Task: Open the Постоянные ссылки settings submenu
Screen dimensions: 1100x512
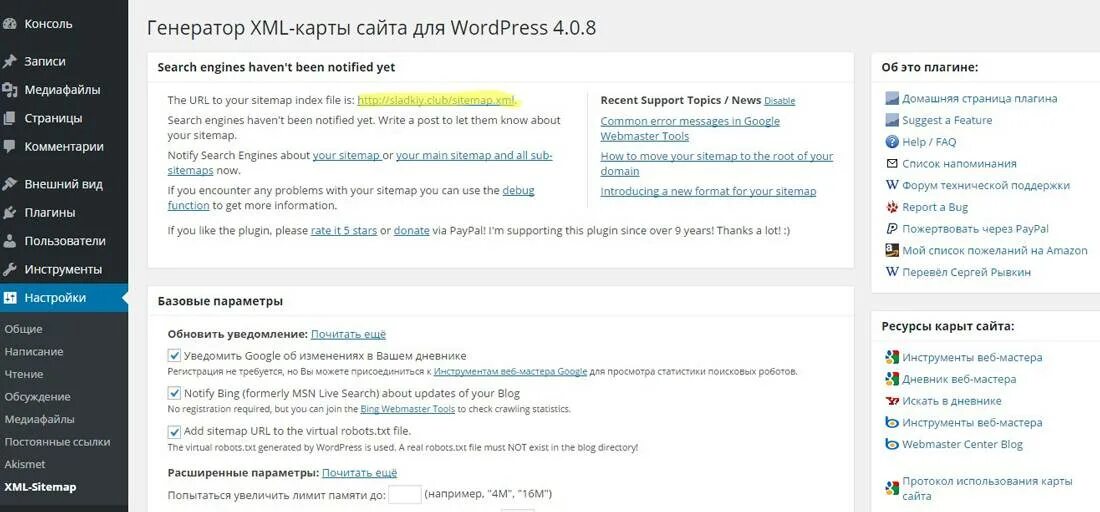Action: pos(57,442)
